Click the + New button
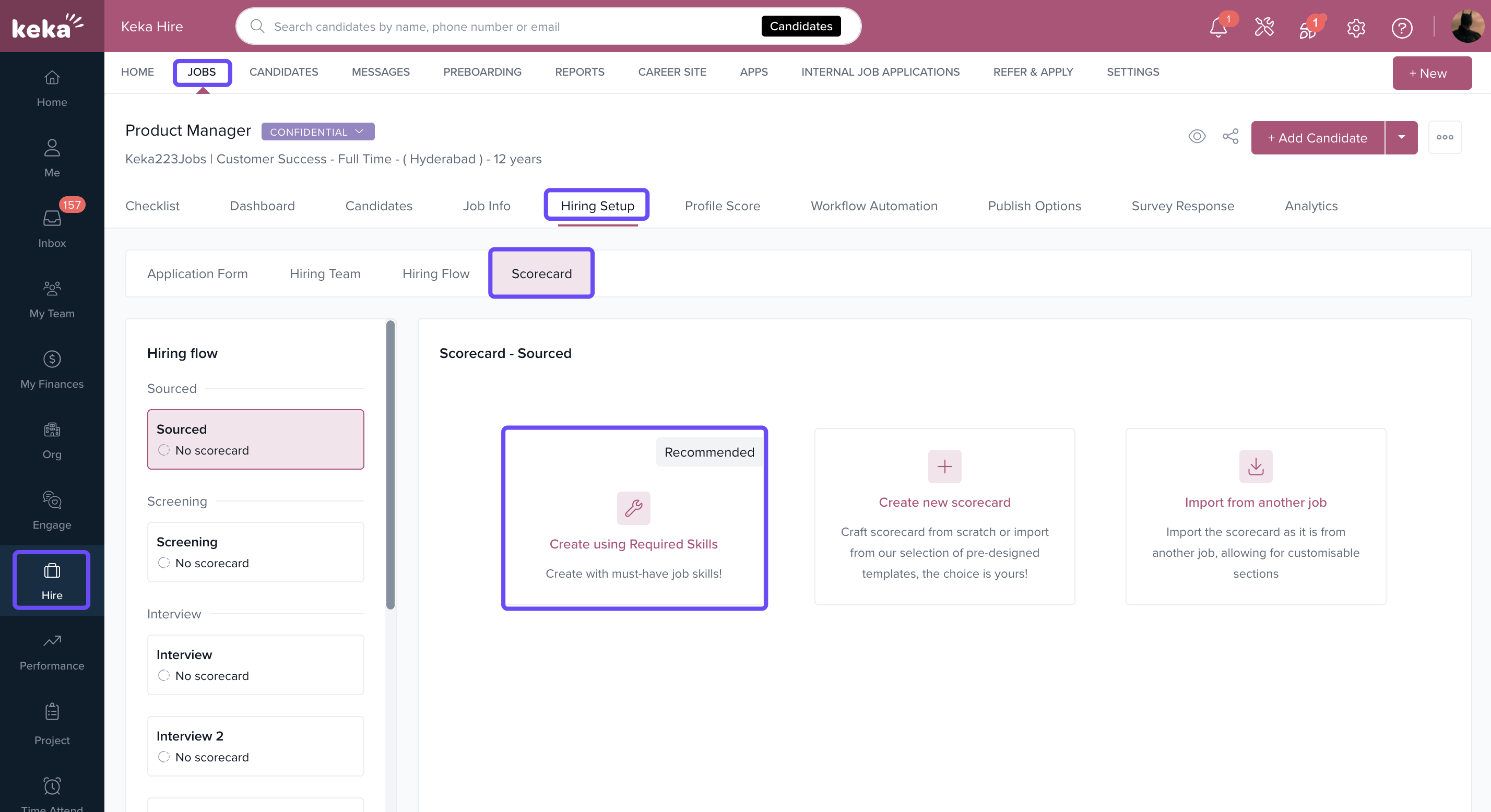Image resolution: width=1491 pixels, height=812 pixels. 1431,73
